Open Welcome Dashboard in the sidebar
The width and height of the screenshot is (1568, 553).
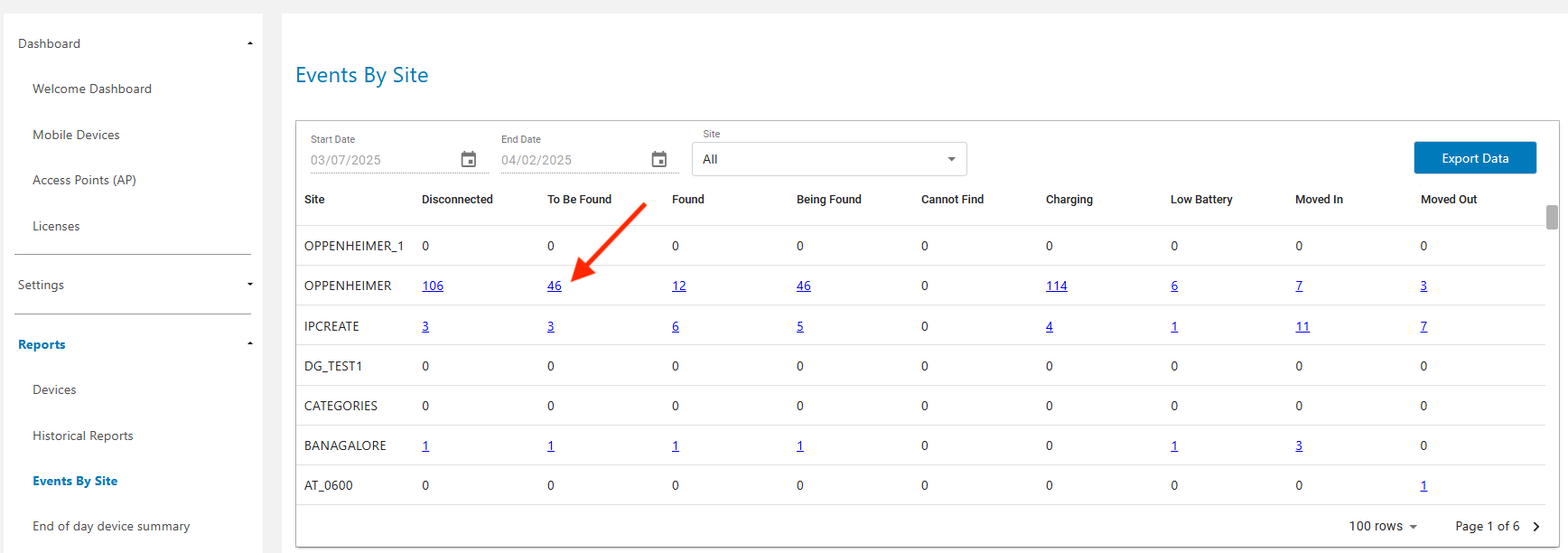coord(92,89)
